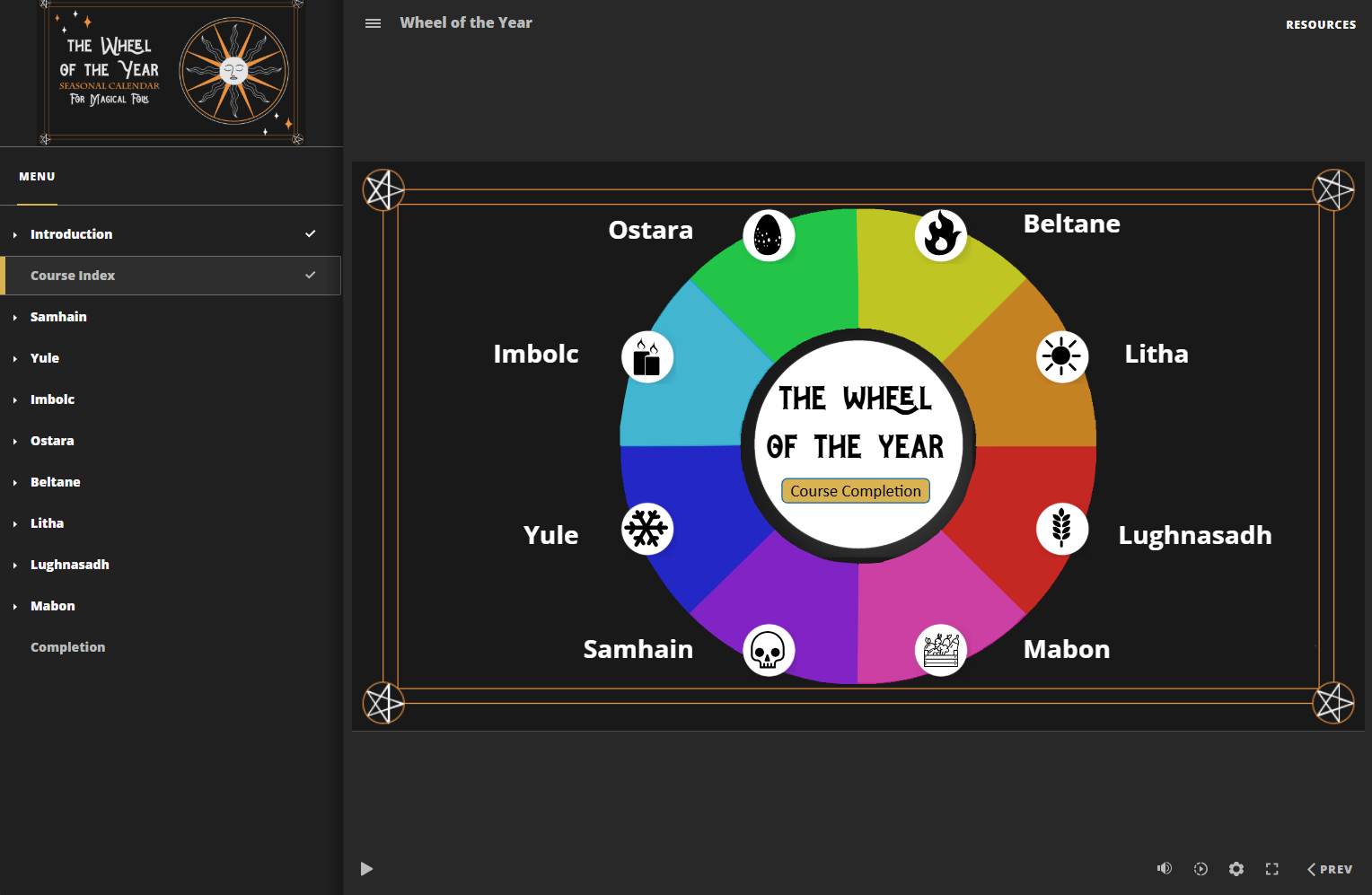Select Completion in the menu
This screenshot has width=1372, height=895.
pyautogui.click(x=67, y=646)
